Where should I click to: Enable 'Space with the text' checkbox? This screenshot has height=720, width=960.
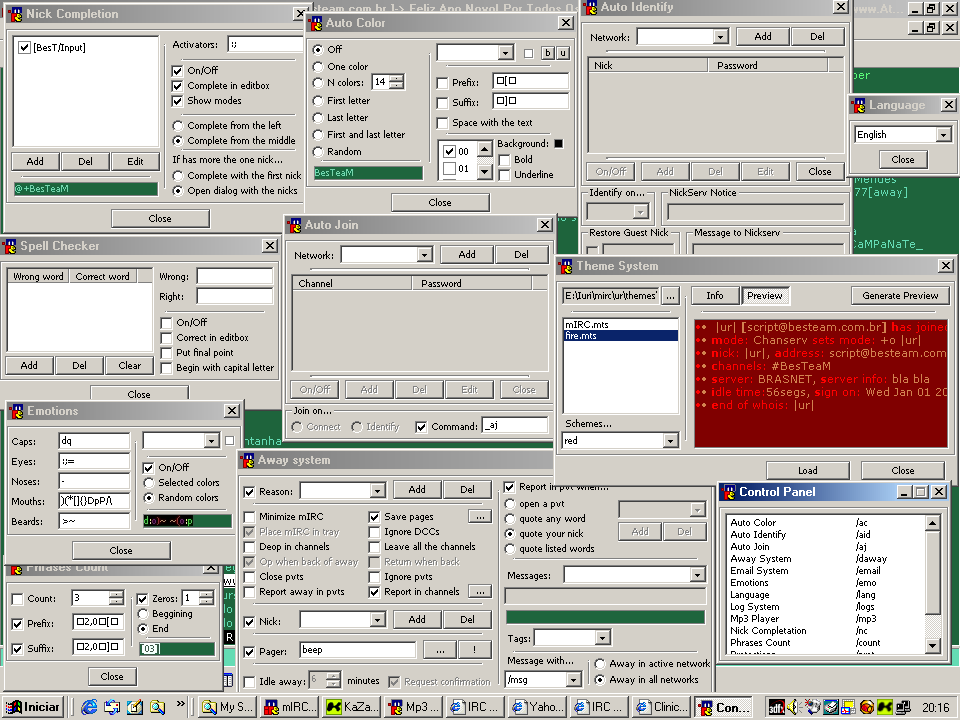point(443,123)
